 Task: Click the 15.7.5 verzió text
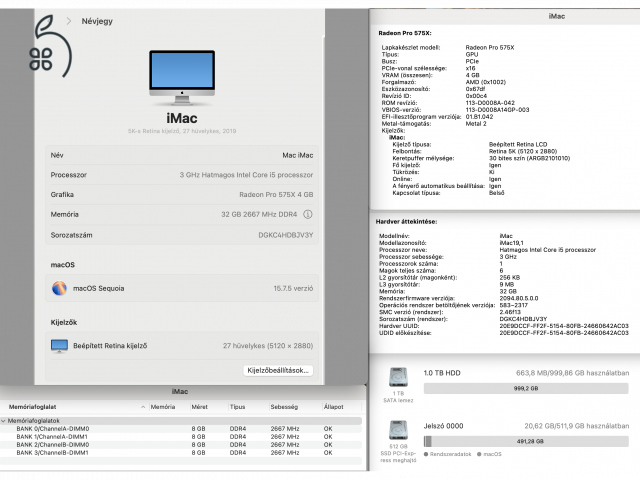pos(293,288)
